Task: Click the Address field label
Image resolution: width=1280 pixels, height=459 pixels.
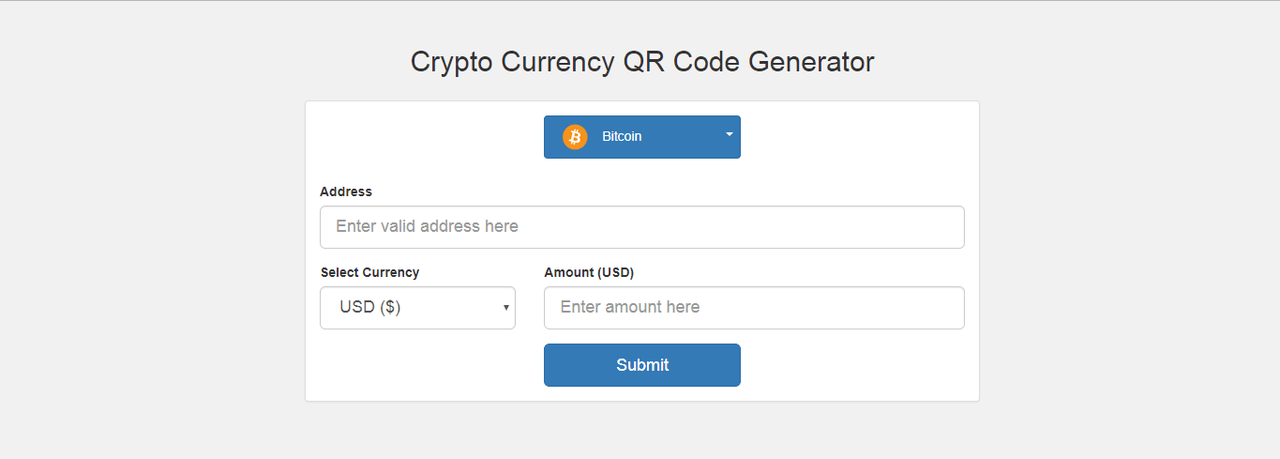Action: 346,191
